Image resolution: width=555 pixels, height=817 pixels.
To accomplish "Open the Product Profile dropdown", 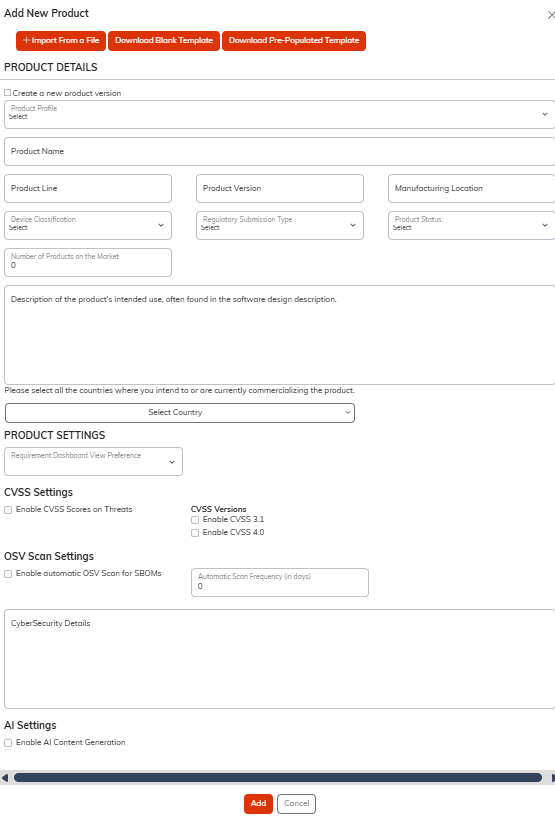I will [279, 115].
